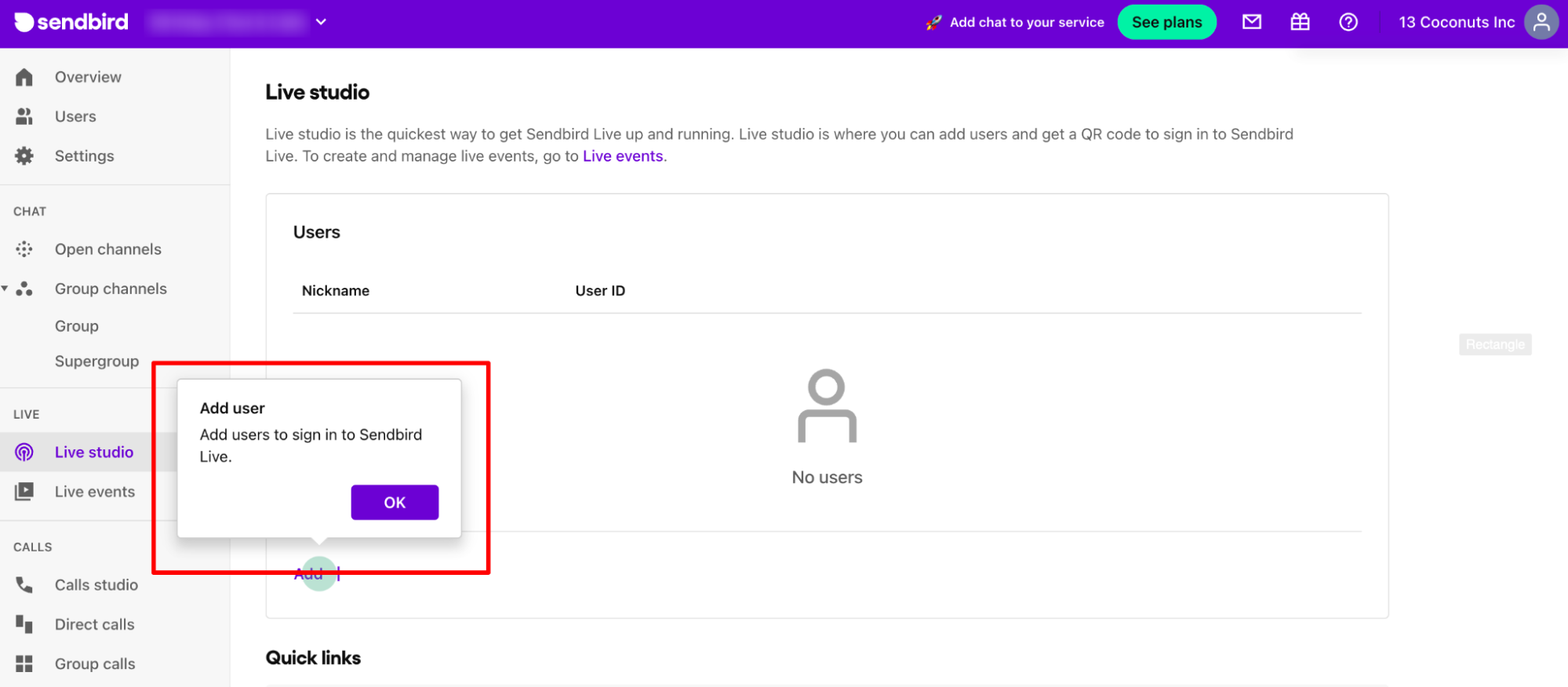The height and width of the screenshot is (687, 1568).
Task: Open Users in the sidebar
Action: pyautogui.click(x=75, y=116)
